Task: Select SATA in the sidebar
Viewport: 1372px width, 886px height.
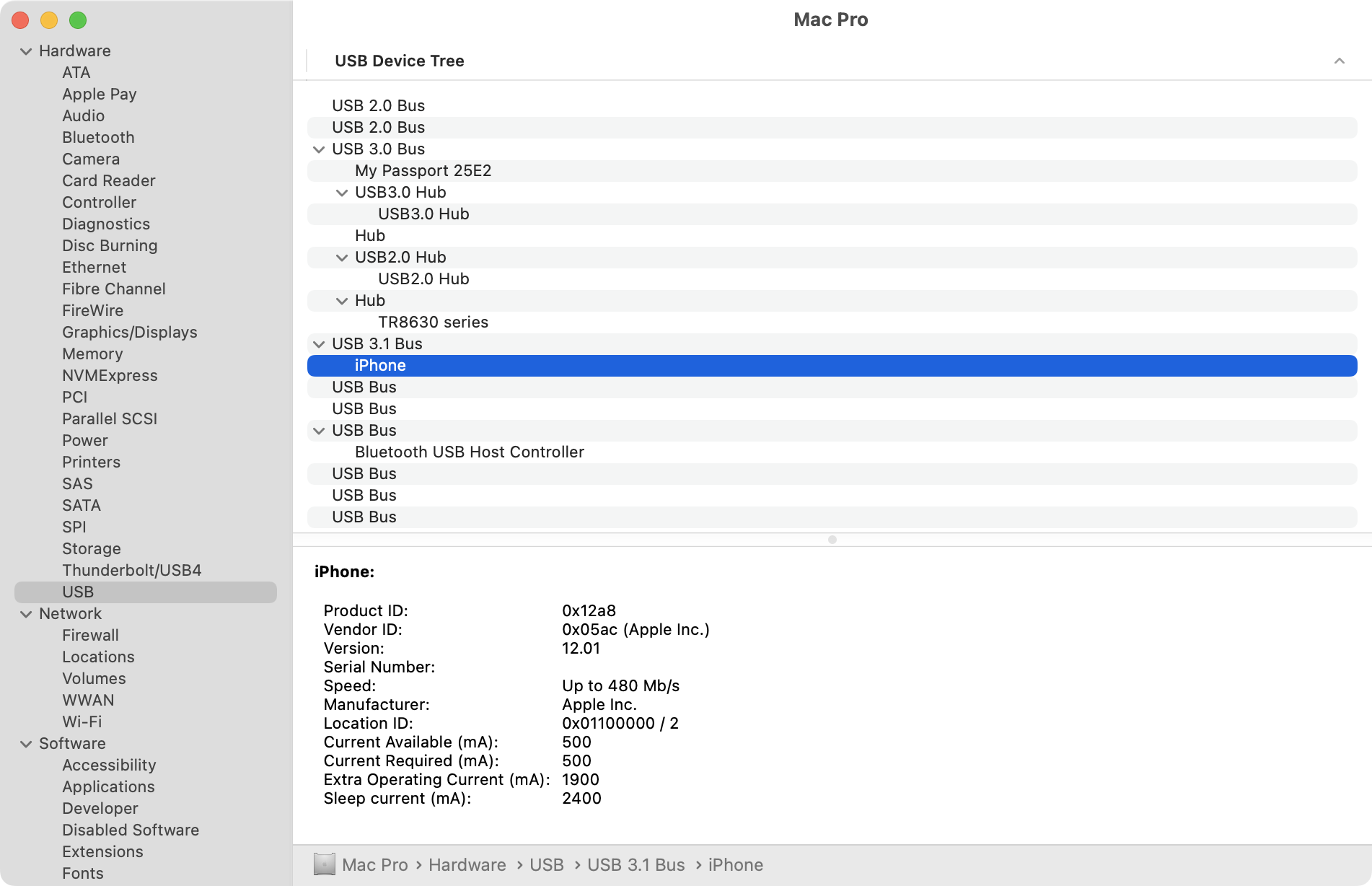Action: click(82, 506)
